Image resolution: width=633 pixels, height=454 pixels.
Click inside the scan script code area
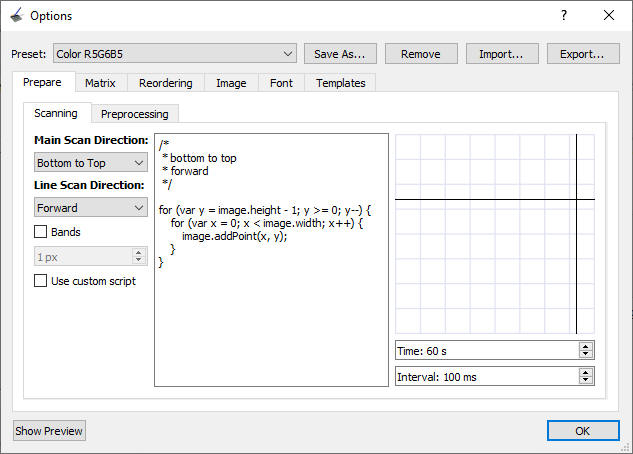[x=270, y=320]
